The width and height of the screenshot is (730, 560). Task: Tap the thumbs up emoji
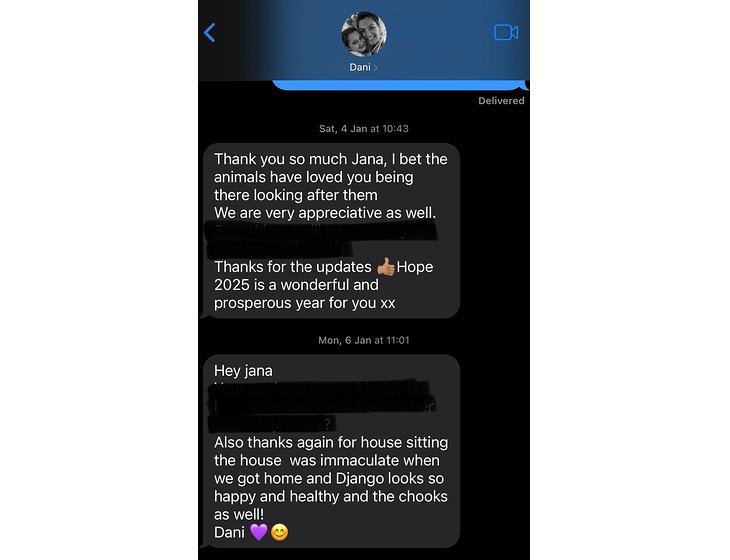(x=385, y=267)
